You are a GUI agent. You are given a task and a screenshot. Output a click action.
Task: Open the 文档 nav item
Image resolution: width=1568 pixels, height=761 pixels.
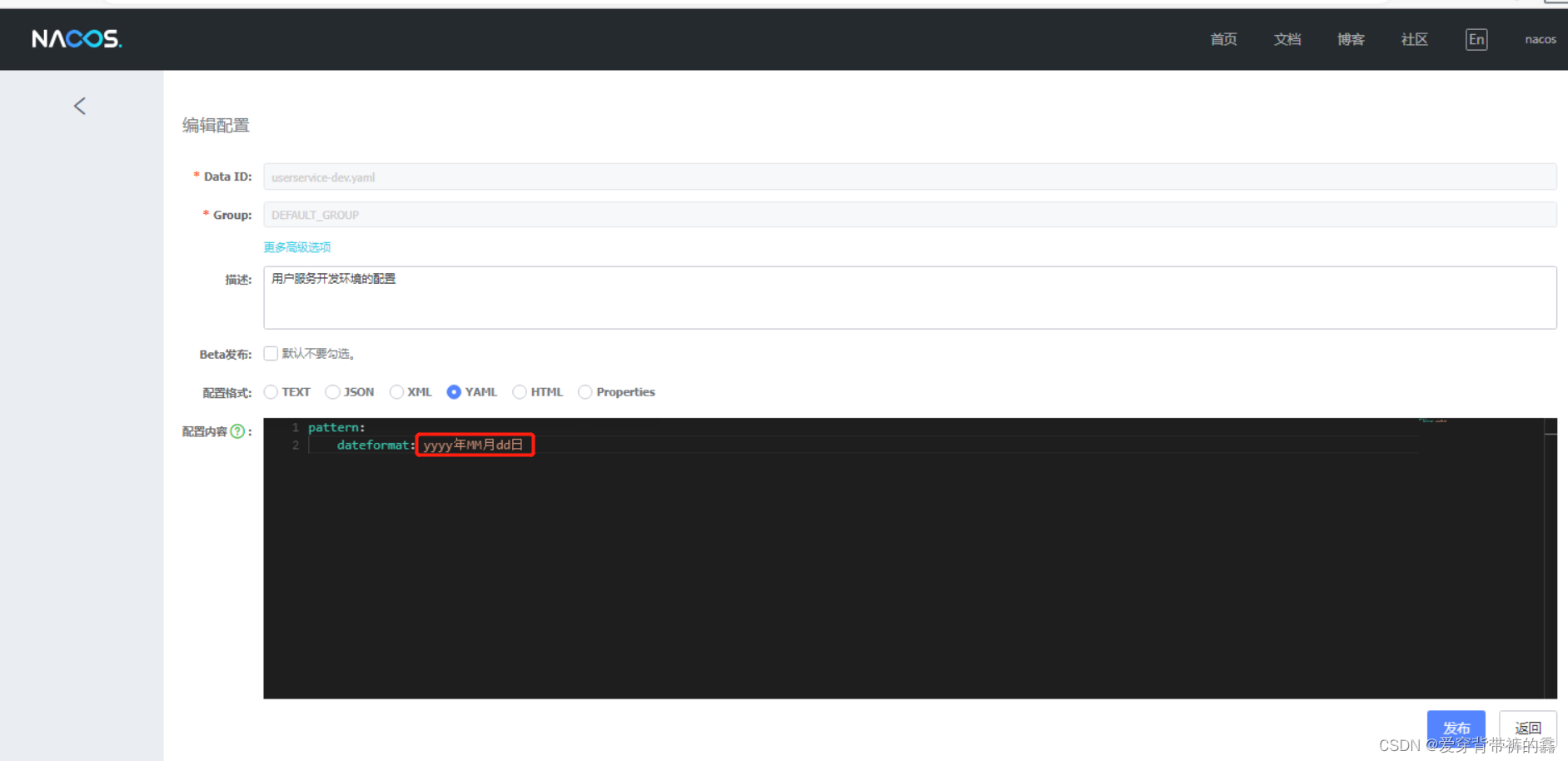[x=1287, y=39]
